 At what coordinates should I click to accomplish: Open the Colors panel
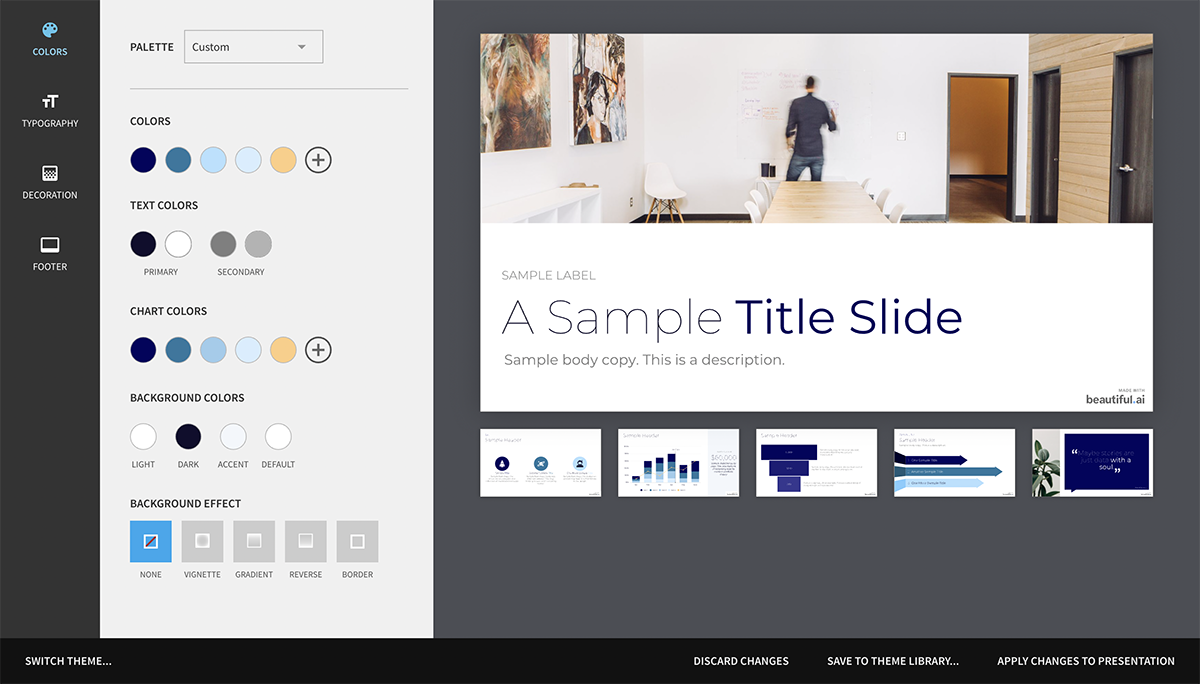tap(49, 38)
